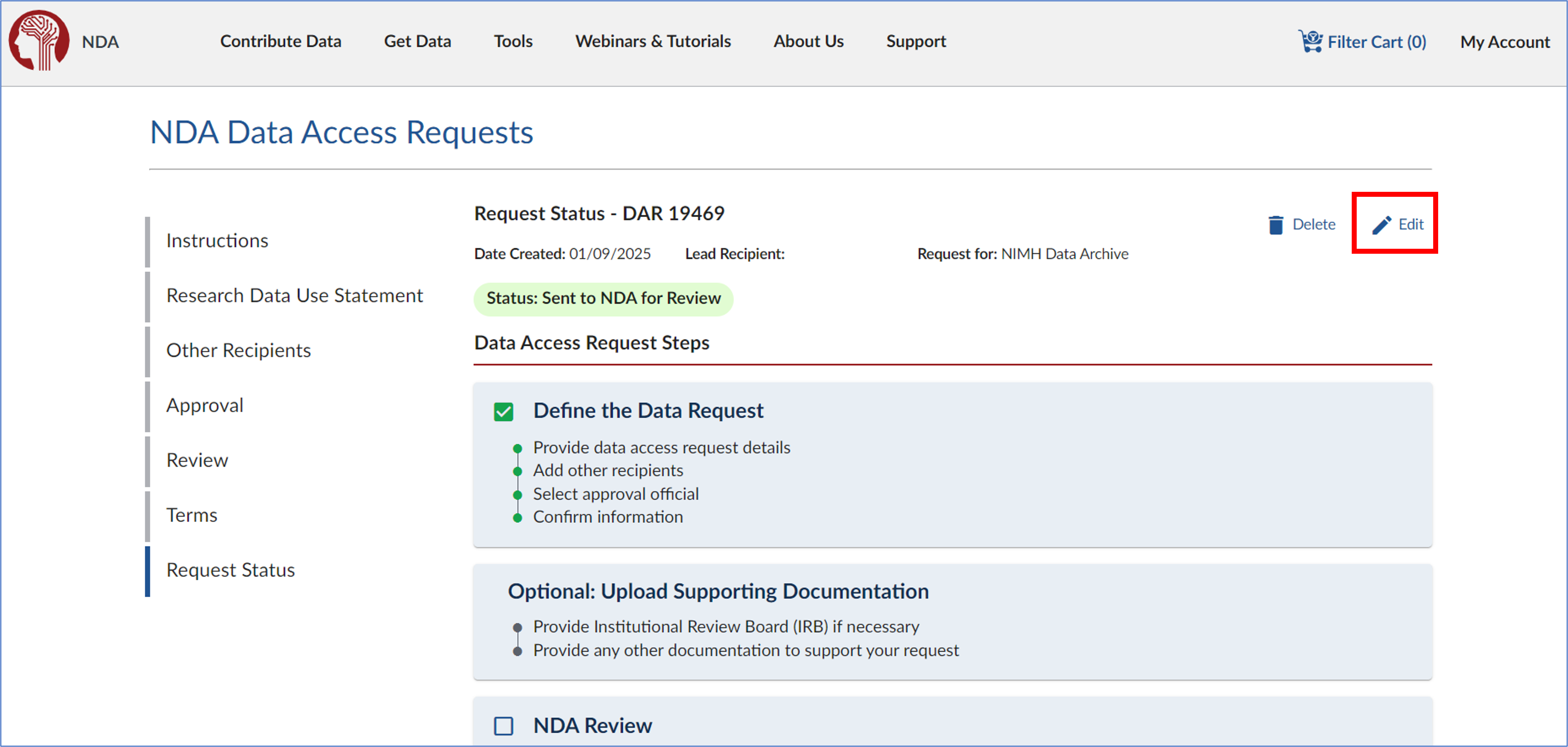Screen dimensions: 1568x747
Task: Go to the Approval section
Action: [205, 405]
